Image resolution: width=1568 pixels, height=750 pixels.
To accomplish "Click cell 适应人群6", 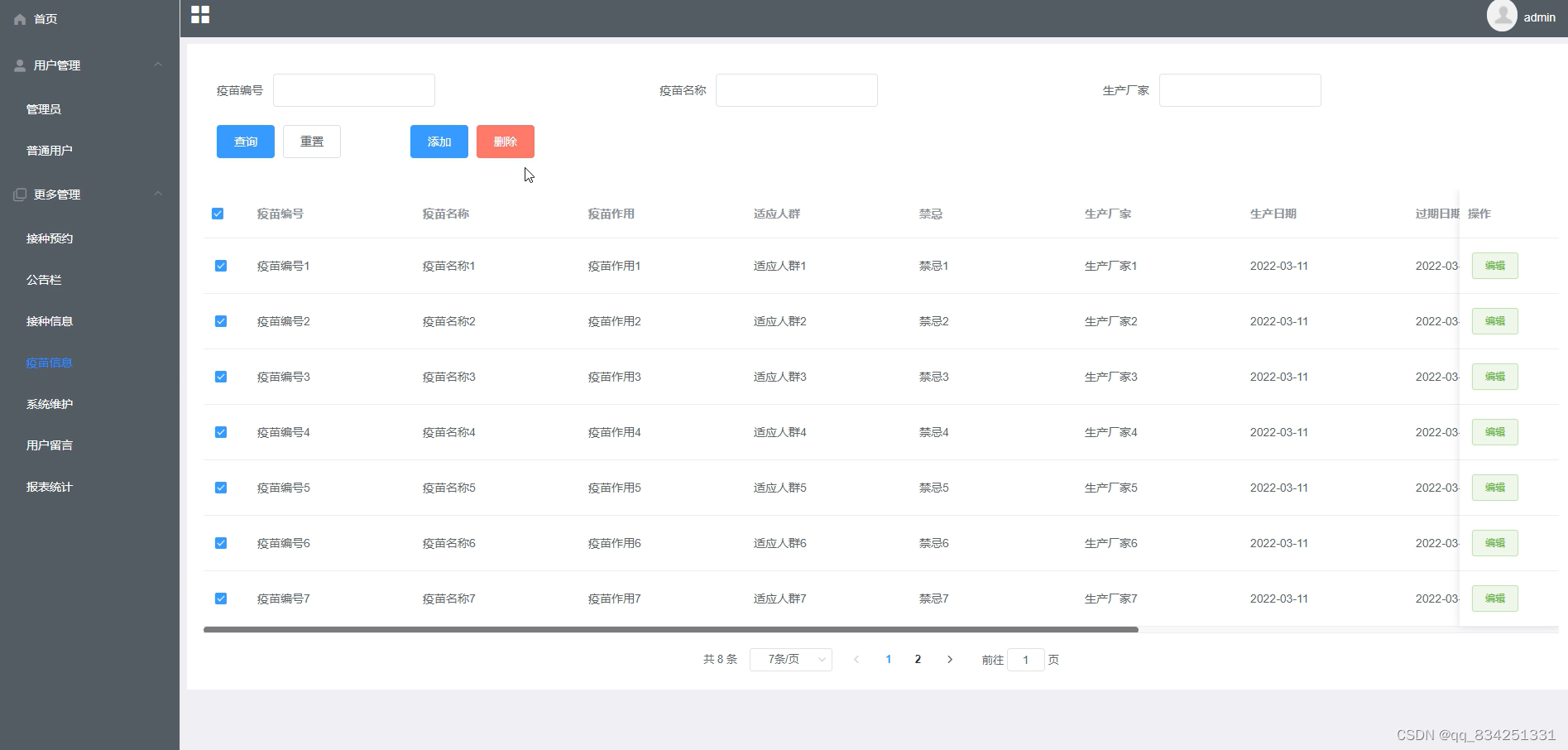I will coord(780,543).
